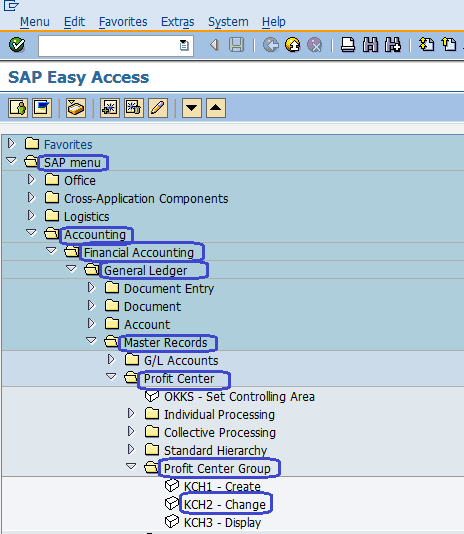The width and height of the screenshot is (464, 534).
Task: Select KCH1 - Create transaction
Action: tap(222, 487)
